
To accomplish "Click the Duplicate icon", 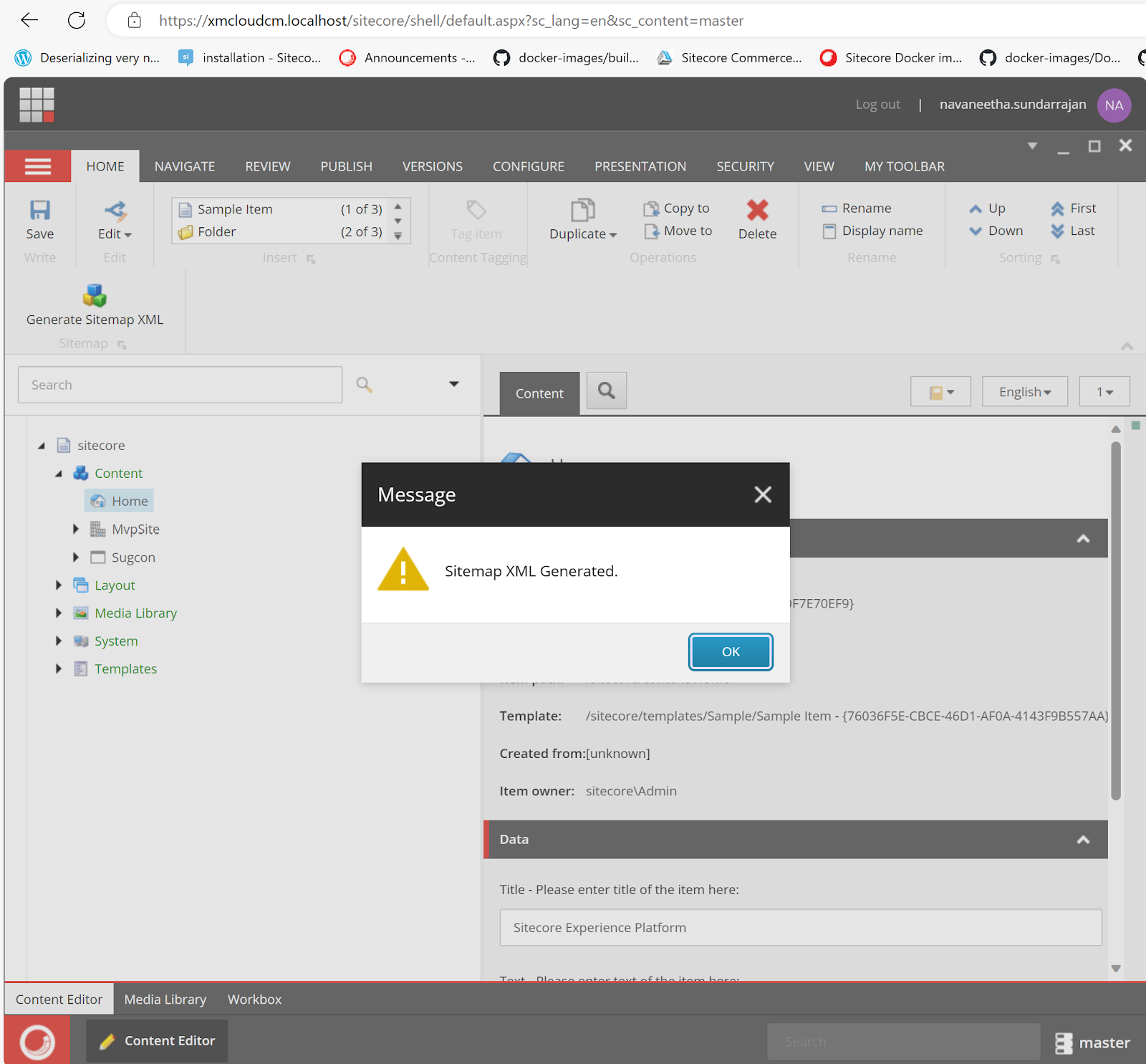I will [x=582, y=210].
